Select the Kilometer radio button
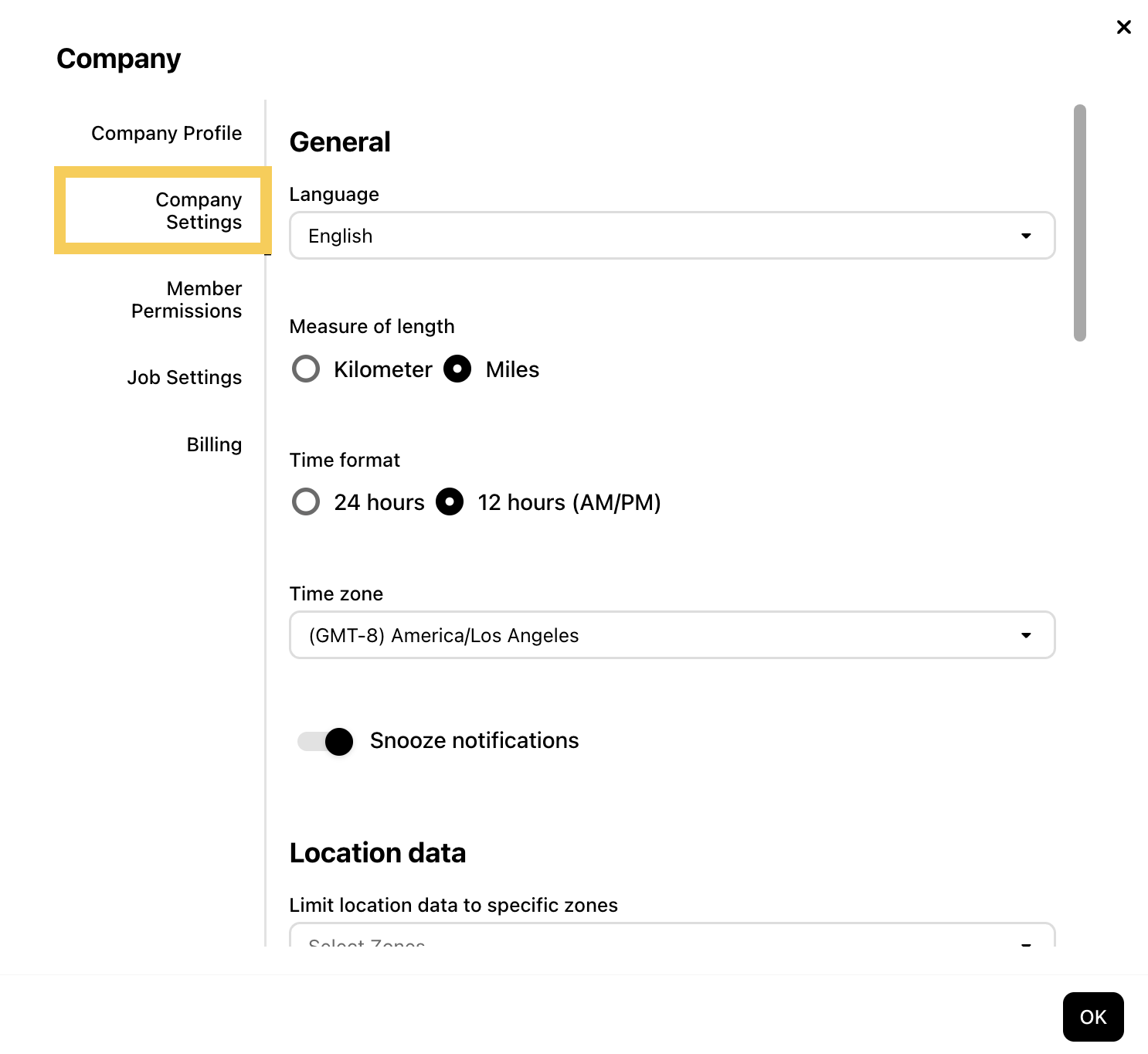The width and height of the screenshot is (1148, 1054). pyautogui.click(x=306, y=369)
